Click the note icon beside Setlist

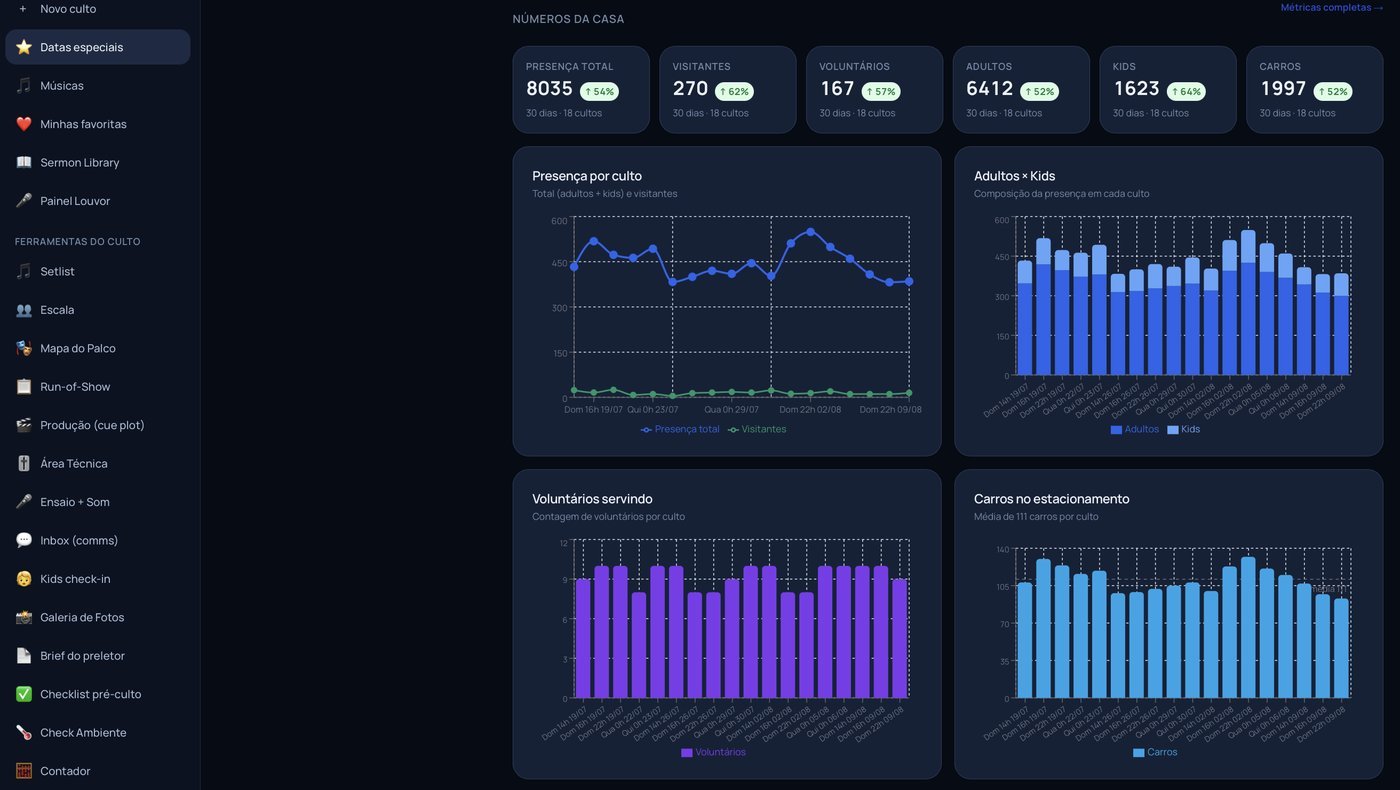24,272
